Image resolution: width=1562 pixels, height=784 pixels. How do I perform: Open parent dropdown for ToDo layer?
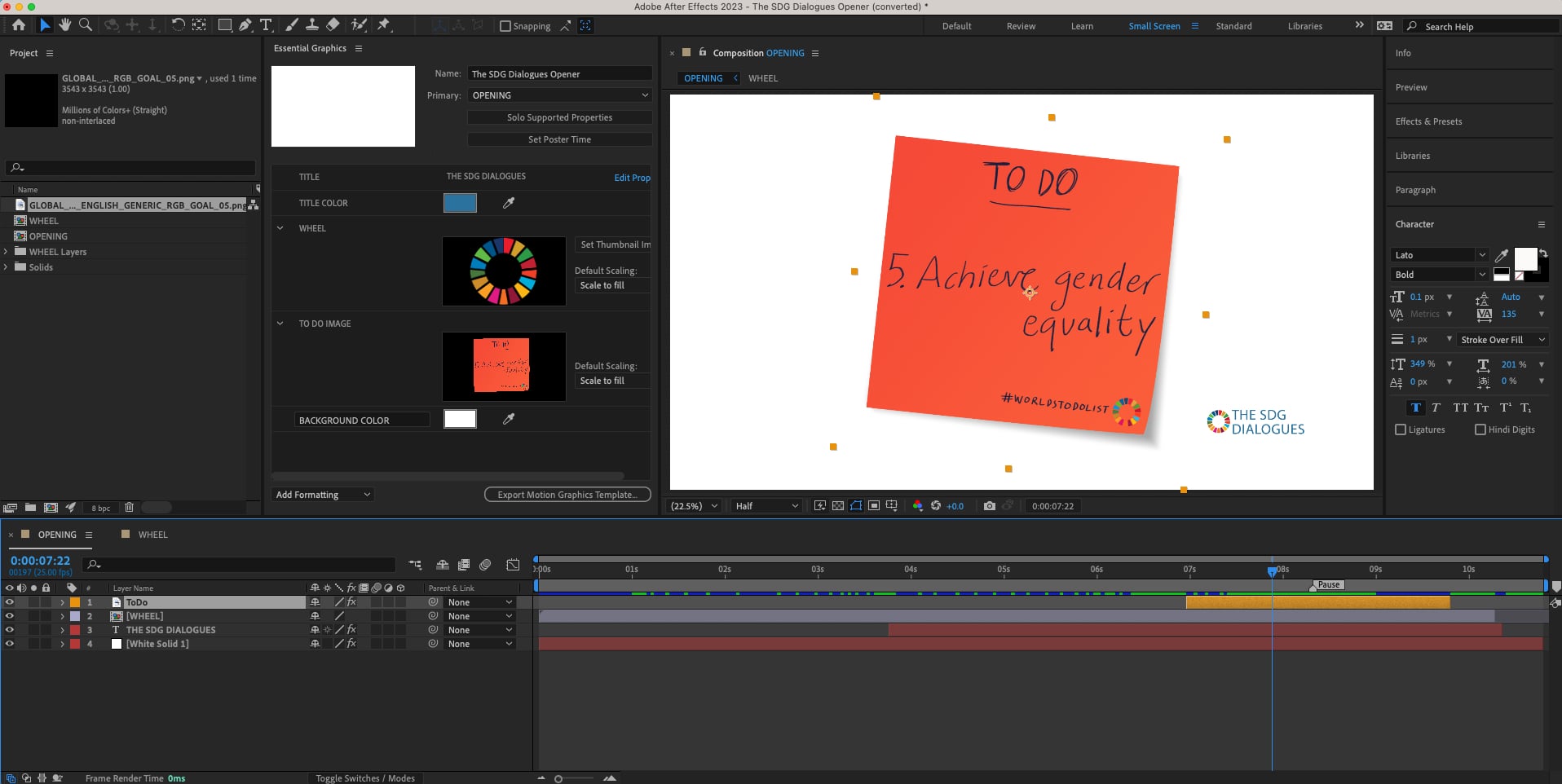[x=480, y=602]
